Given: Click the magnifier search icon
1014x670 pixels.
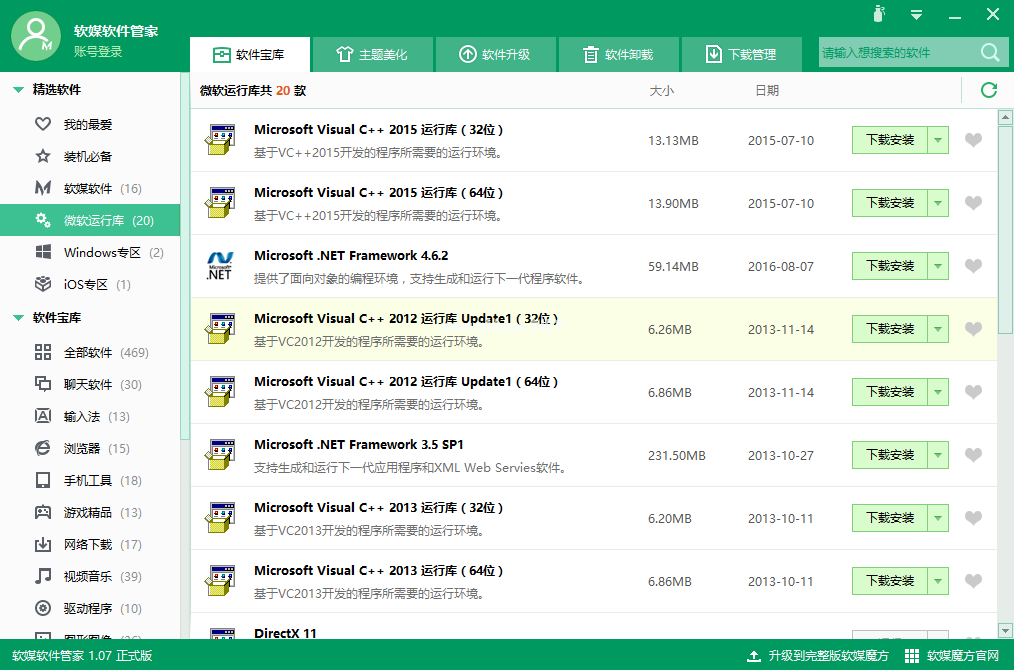Looking at the screenshot, I should [989, 53].
